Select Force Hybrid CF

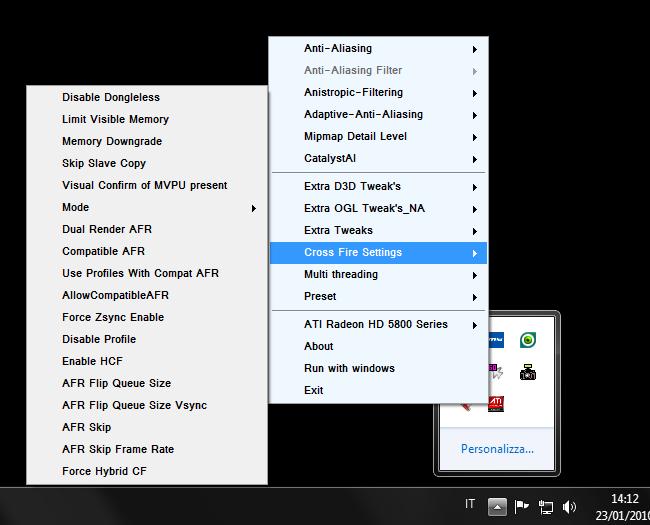tap(147, 471)
